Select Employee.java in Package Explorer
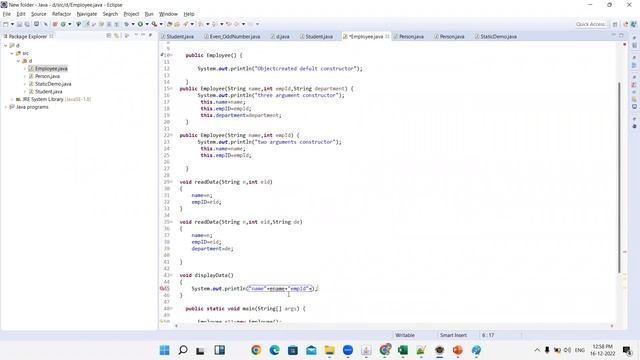Image resolution: width=640 pixels, height=360 pixels. pyautogui.click(x=48, y=69)
